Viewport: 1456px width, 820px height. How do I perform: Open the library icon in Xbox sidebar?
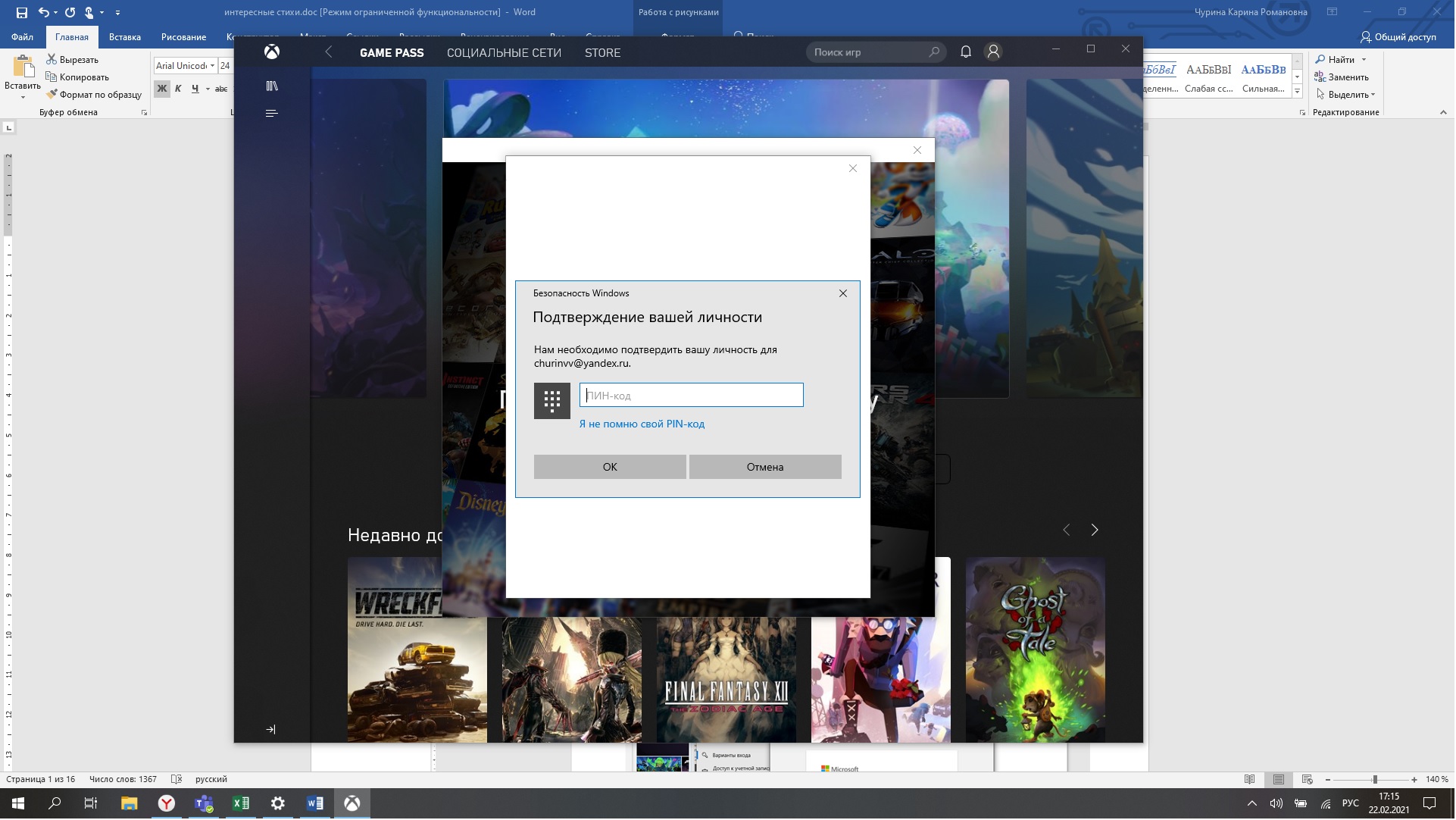(x=272, y=86)
